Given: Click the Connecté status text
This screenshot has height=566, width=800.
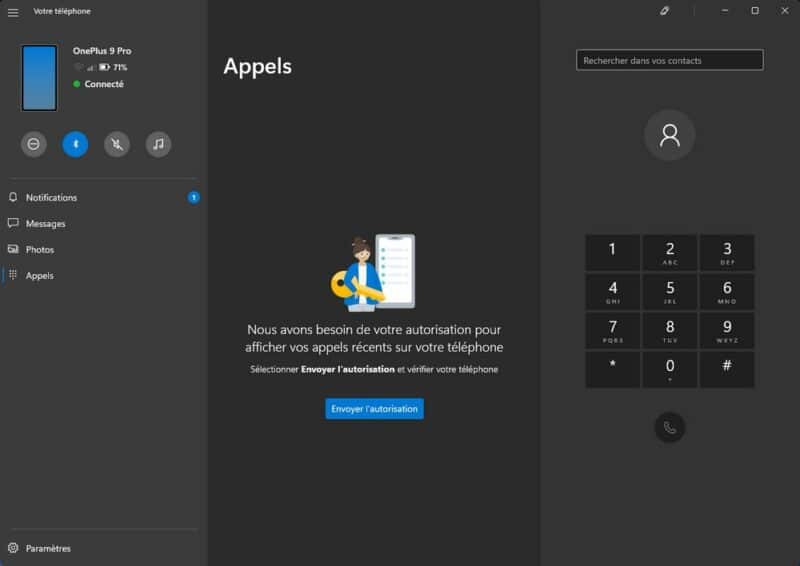Looking at the screenshot, I should coord(104,84).
